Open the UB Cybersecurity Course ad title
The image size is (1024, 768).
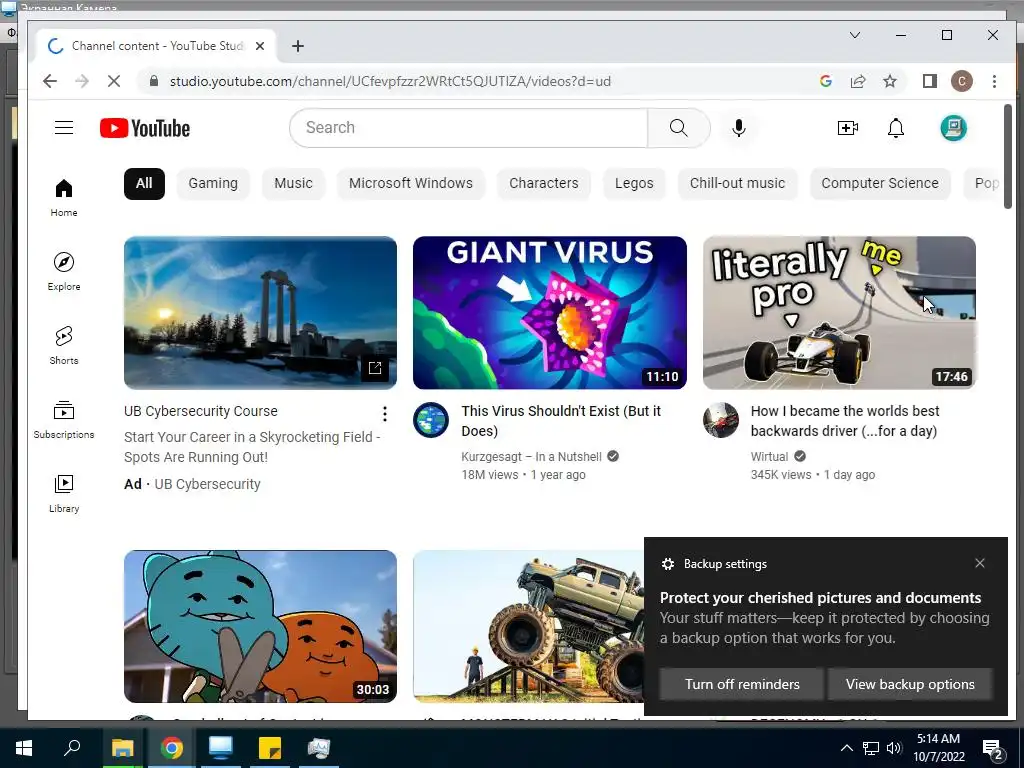pos(200,411)
